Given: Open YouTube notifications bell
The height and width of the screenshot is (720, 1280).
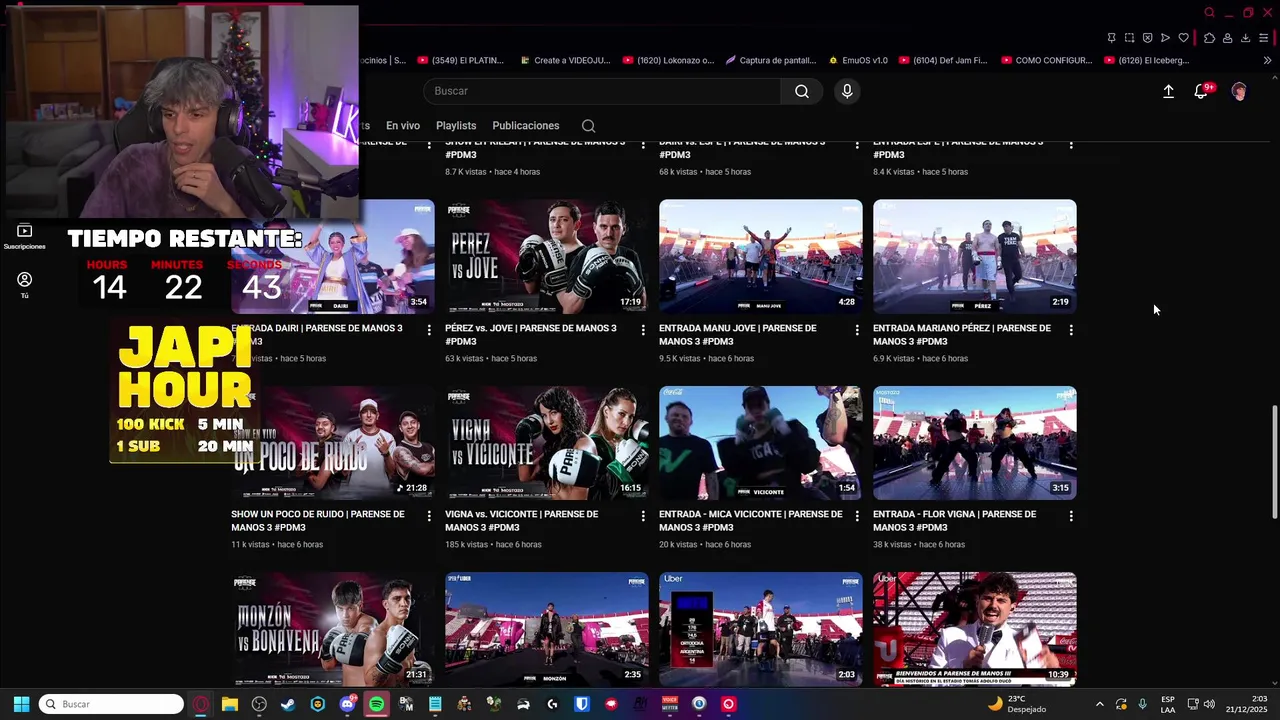Looking at the screenshot, I should click(x=1202, y=91).
